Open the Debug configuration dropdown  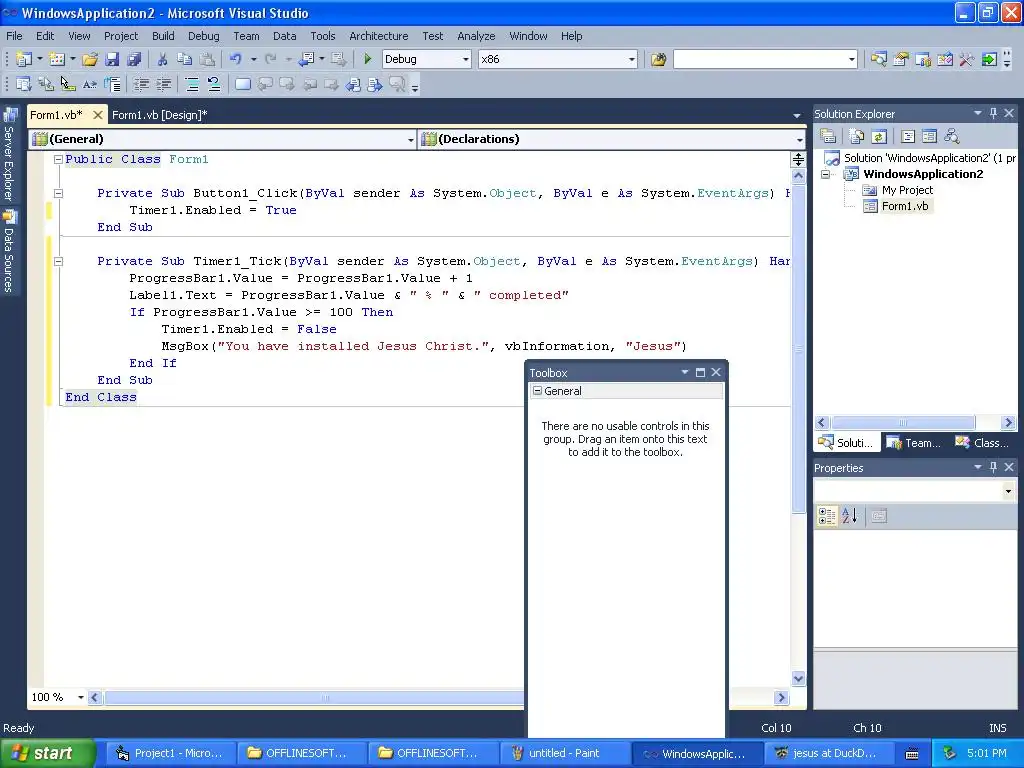tap(466, 59)
